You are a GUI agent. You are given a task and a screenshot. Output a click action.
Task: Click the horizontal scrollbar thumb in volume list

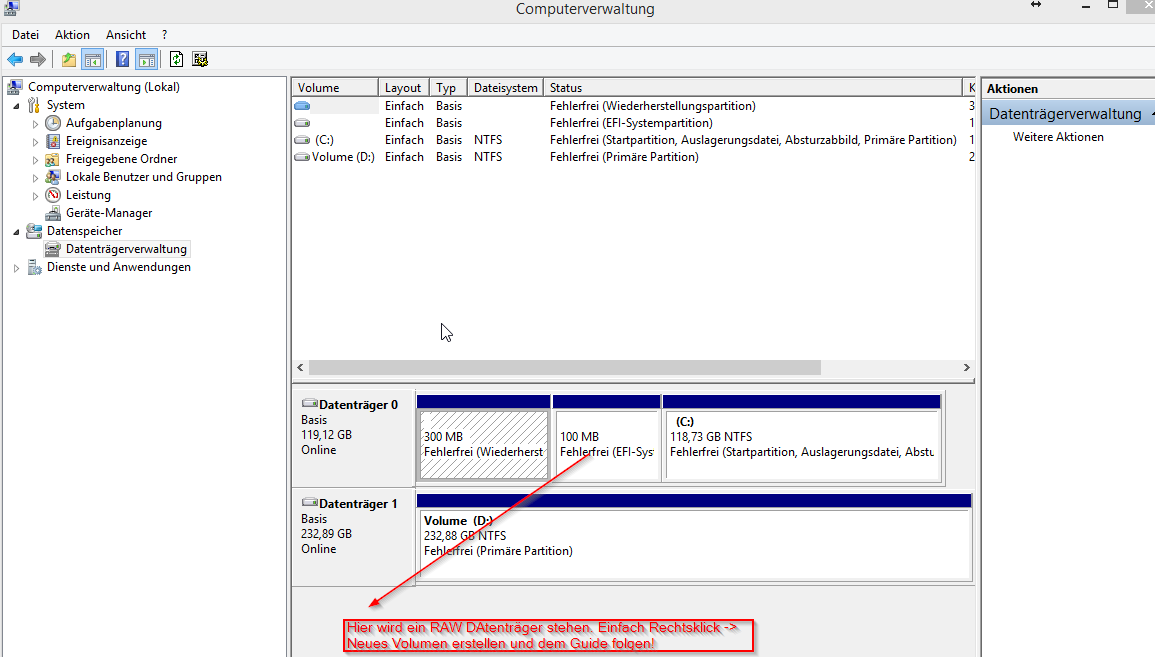[565, 368]
